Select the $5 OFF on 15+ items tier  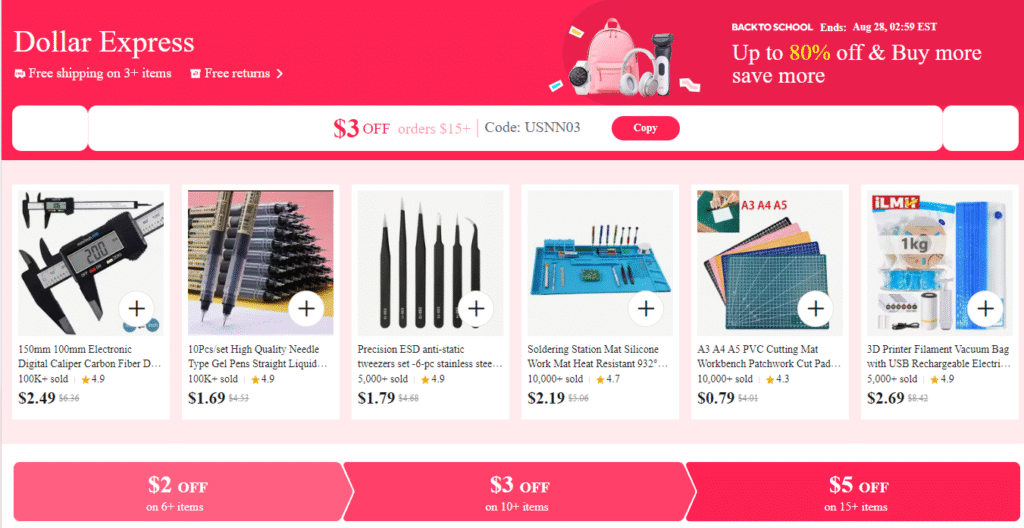tap(856, 491)
